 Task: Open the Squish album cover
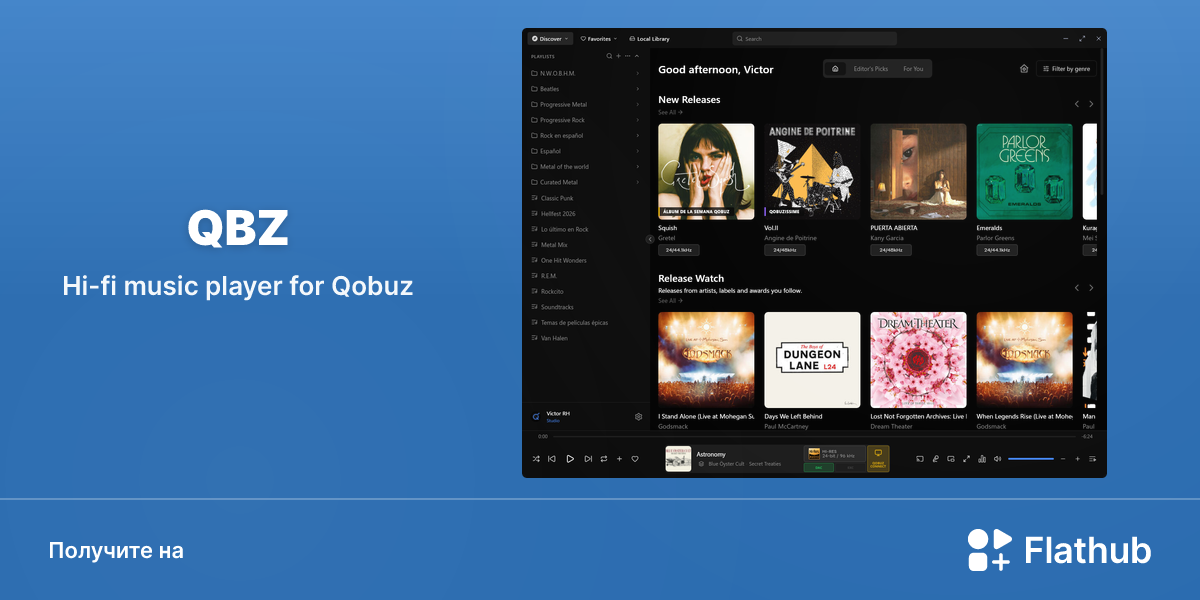click(x=706, y=171)
